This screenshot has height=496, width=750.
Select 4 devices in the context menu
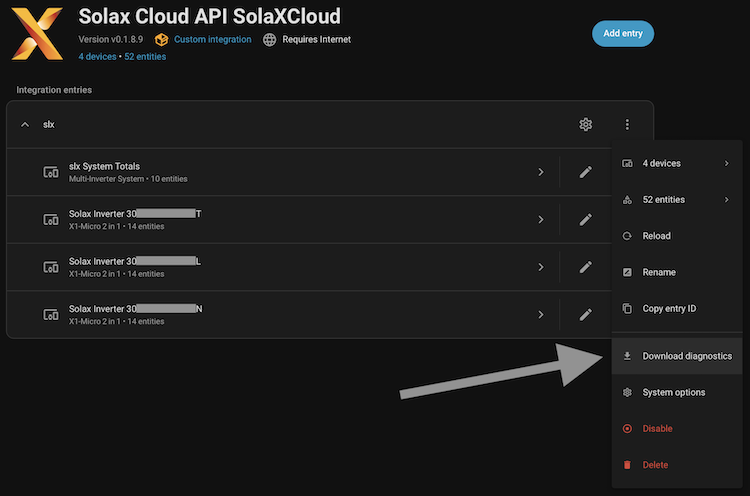click(677, 164)
